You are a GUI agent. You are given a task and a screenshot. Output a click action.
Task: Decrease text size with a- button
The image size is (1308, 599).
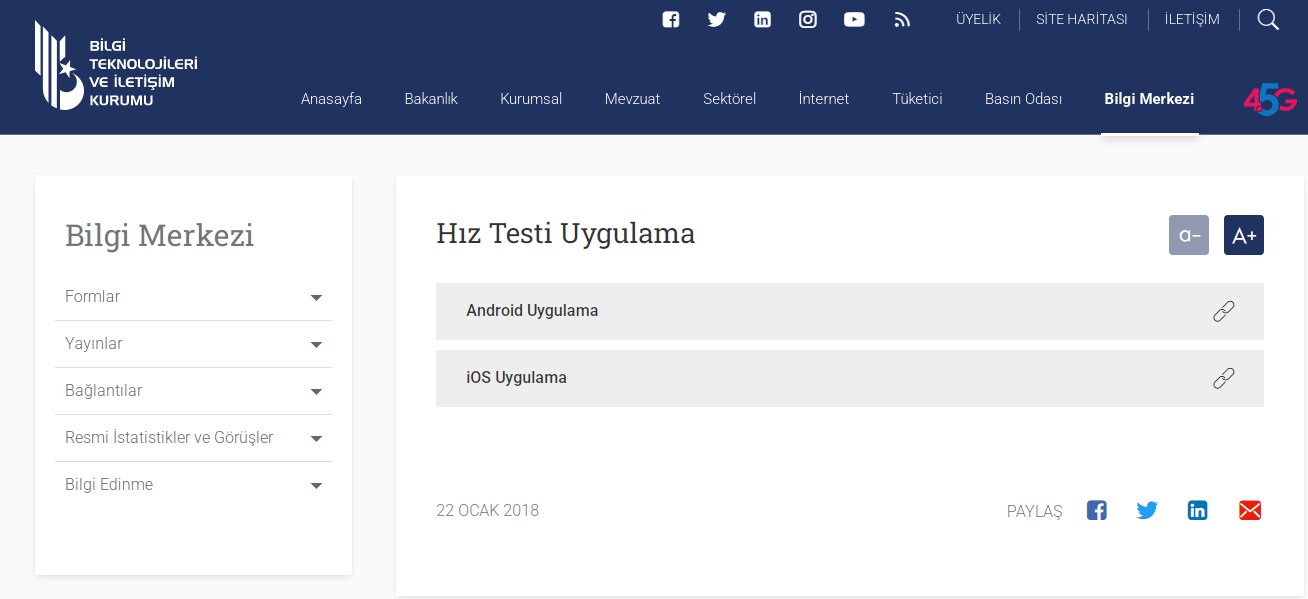[x=1189, y=235]
